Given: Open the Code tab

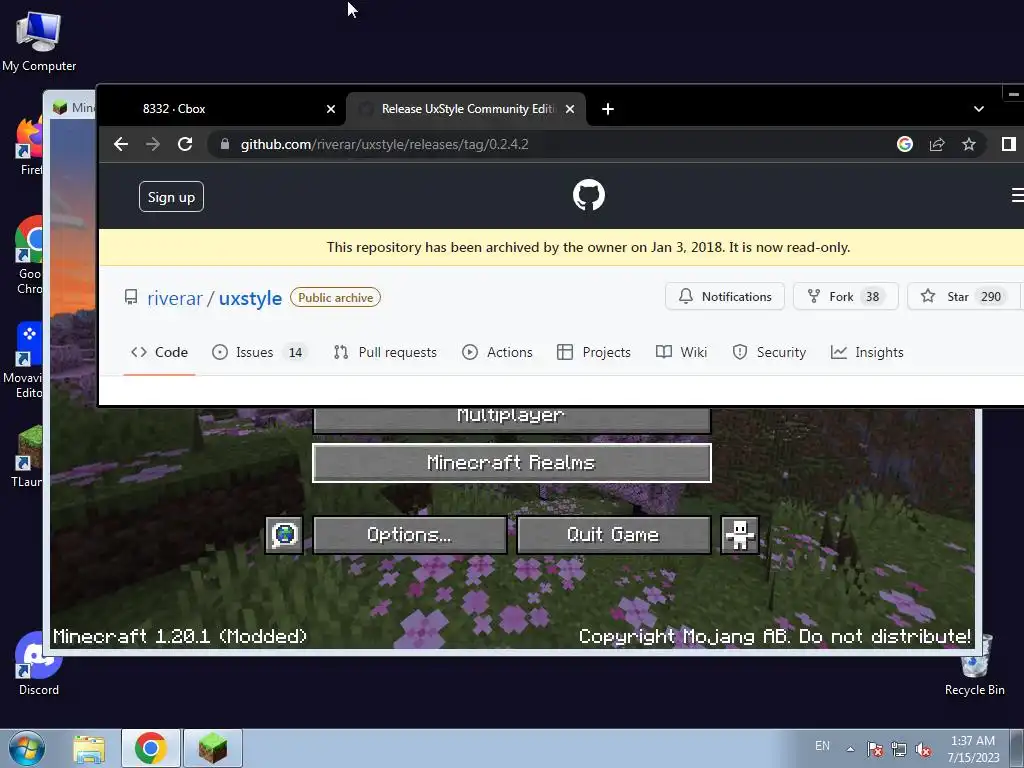Looking at the screenshot, I should (x=159, y=352).
